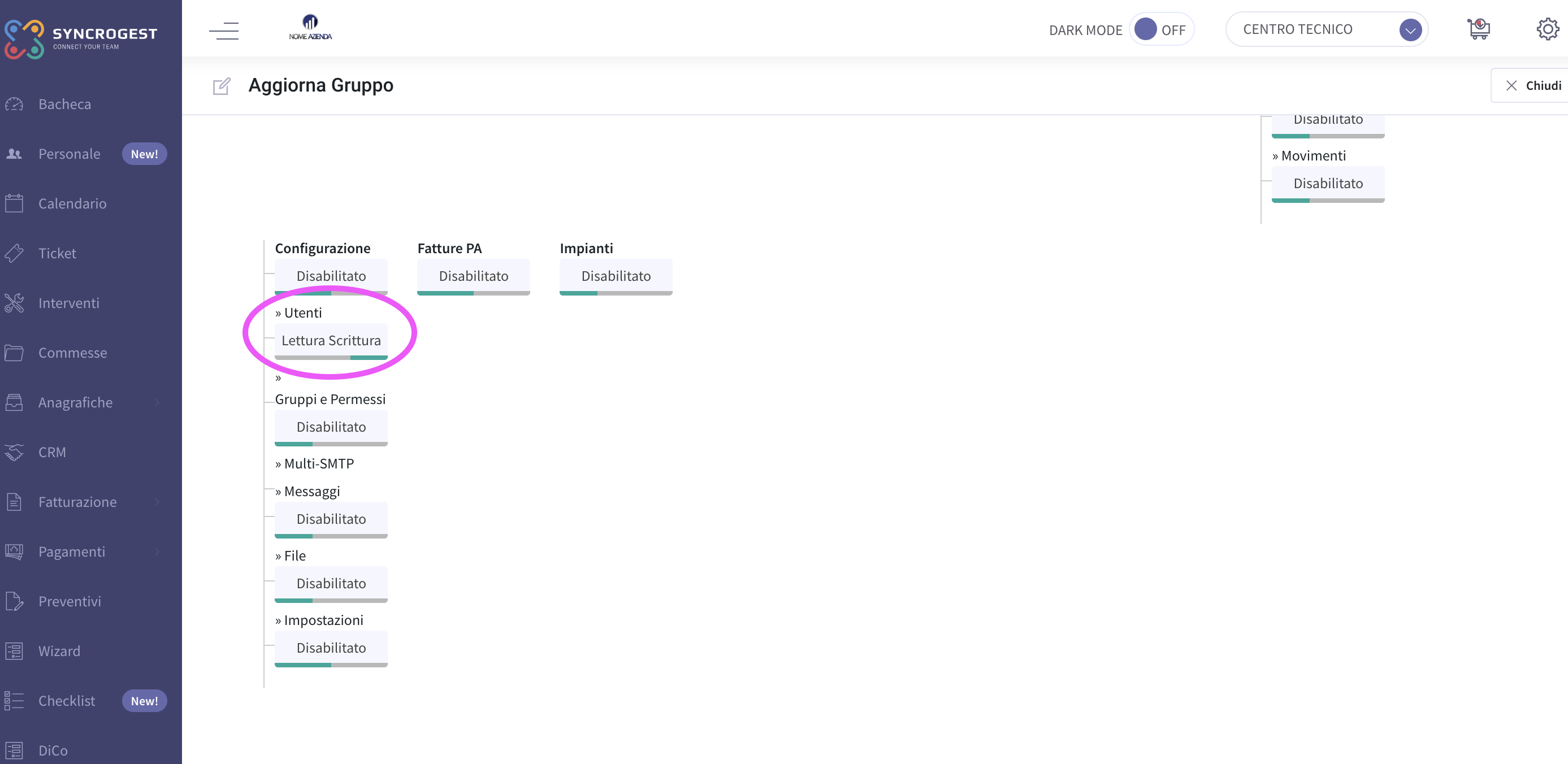Click the Configurazione heading
This screenshot has height=764, width=1568.
323,249
